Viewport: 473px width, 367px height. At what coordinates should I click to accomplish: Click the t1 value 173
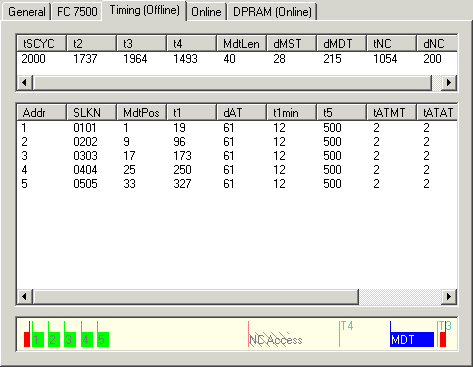click(x=182, y=156)
